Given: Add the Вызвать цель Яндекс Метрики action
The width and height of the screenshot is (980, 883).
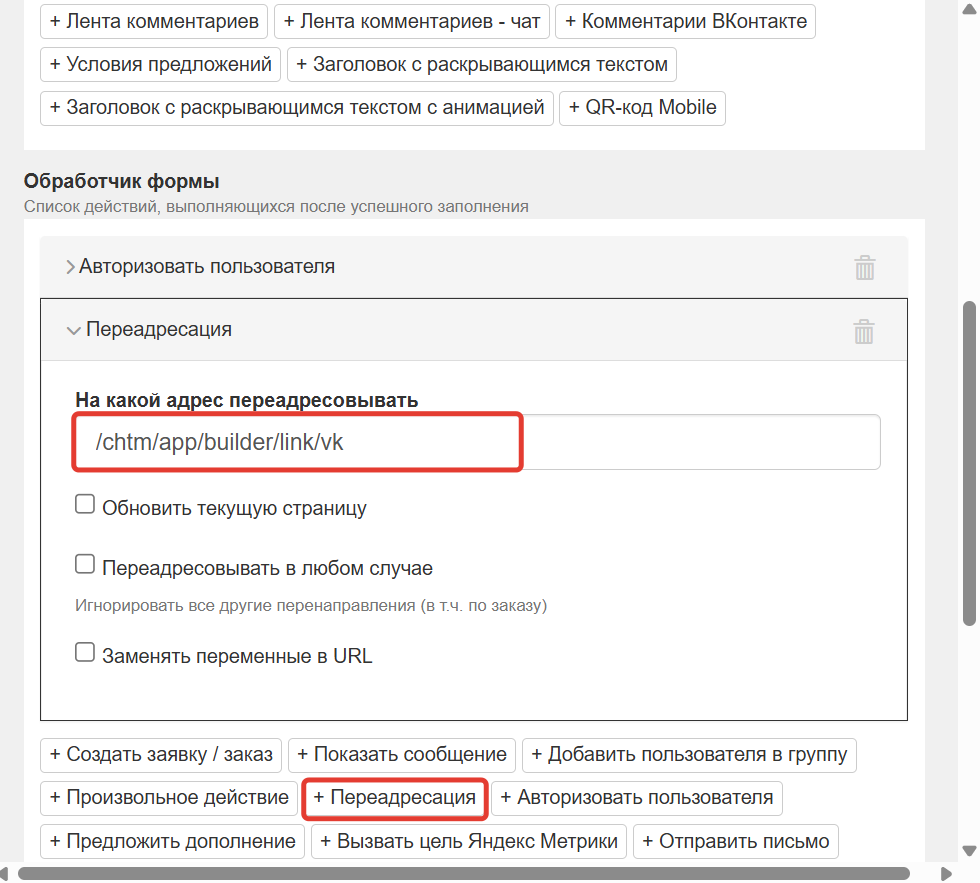Looking at the screenshot, I should (x=468, y=841).
